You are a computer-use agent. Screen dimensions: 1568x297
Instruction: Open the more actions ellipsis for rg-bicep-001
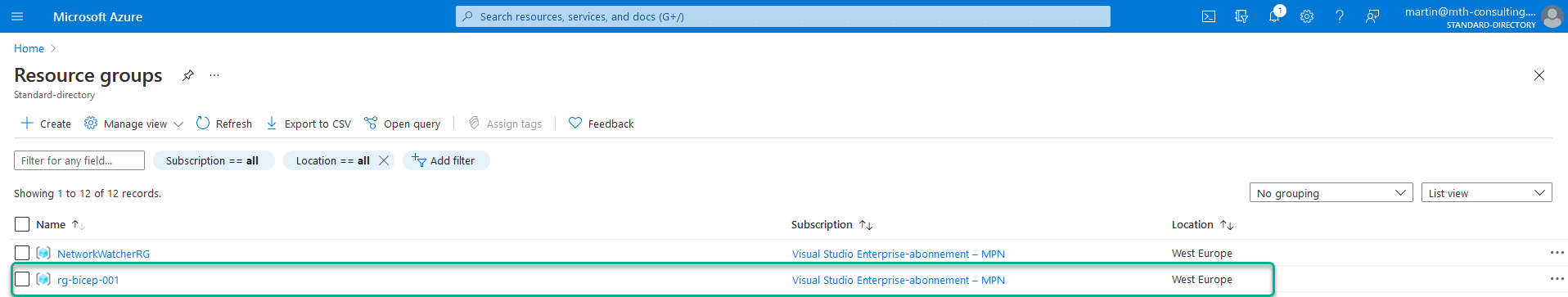[x=1557, y=279]
